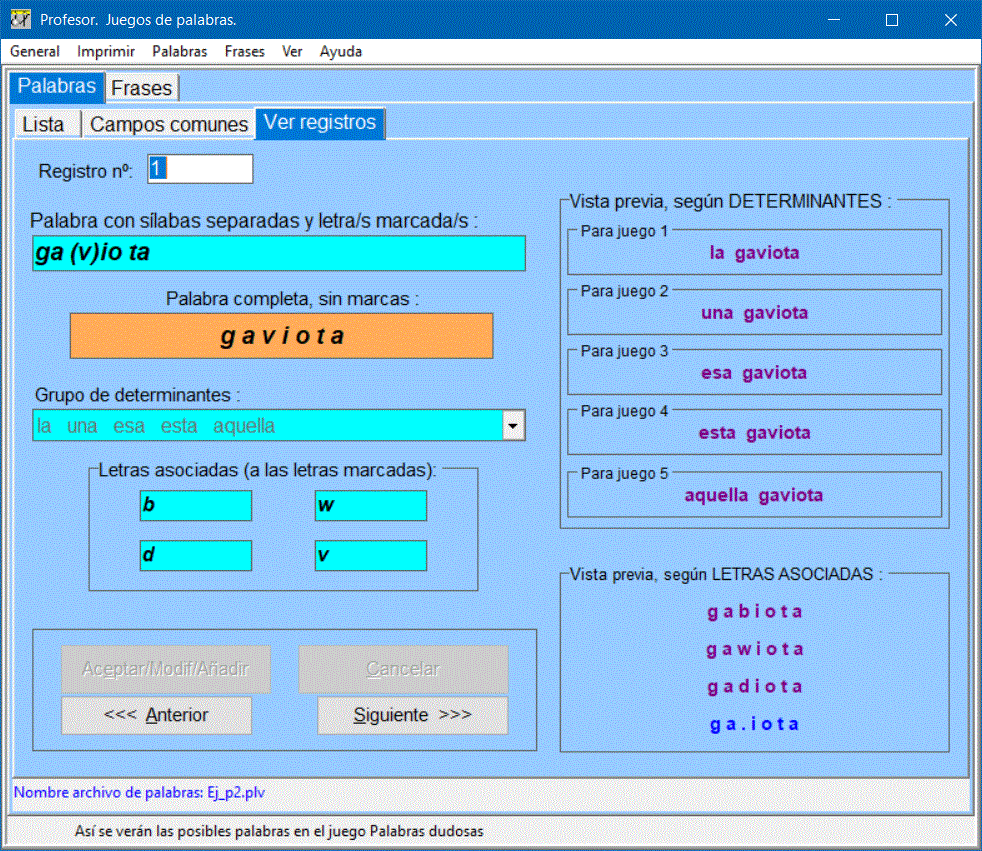Click the orange complete word box 'gaviota'
The height and width of the screenshot is (851, 982).
[x=281, y=336]
